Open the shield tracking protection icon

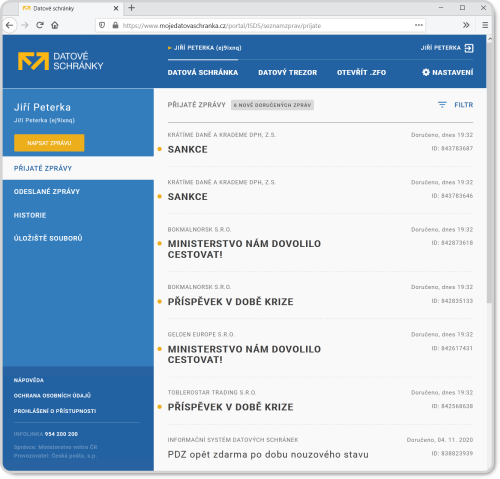(x=102, y=25)
